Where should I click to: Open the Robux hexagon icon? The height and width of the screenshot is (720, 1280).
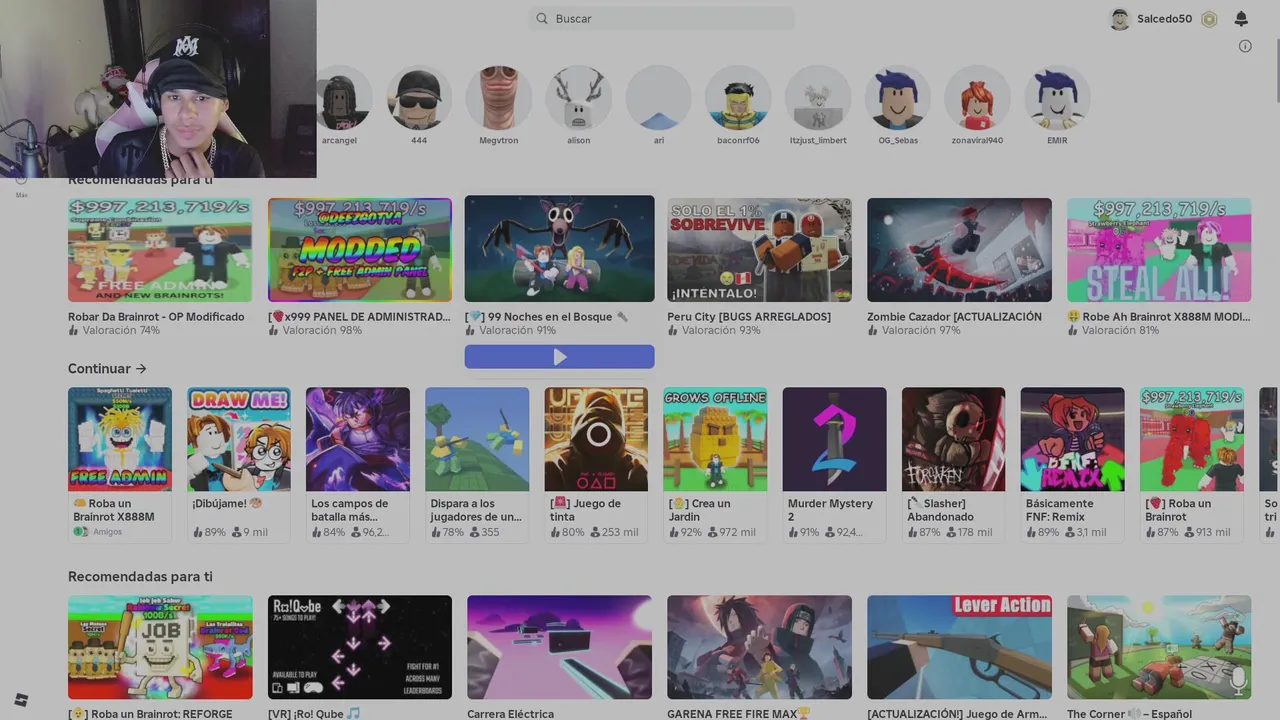point(1209,19)
